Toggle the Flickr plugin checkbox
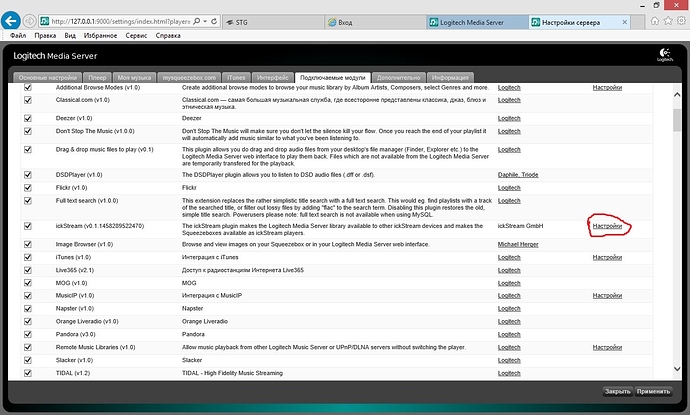 [28, 187]
